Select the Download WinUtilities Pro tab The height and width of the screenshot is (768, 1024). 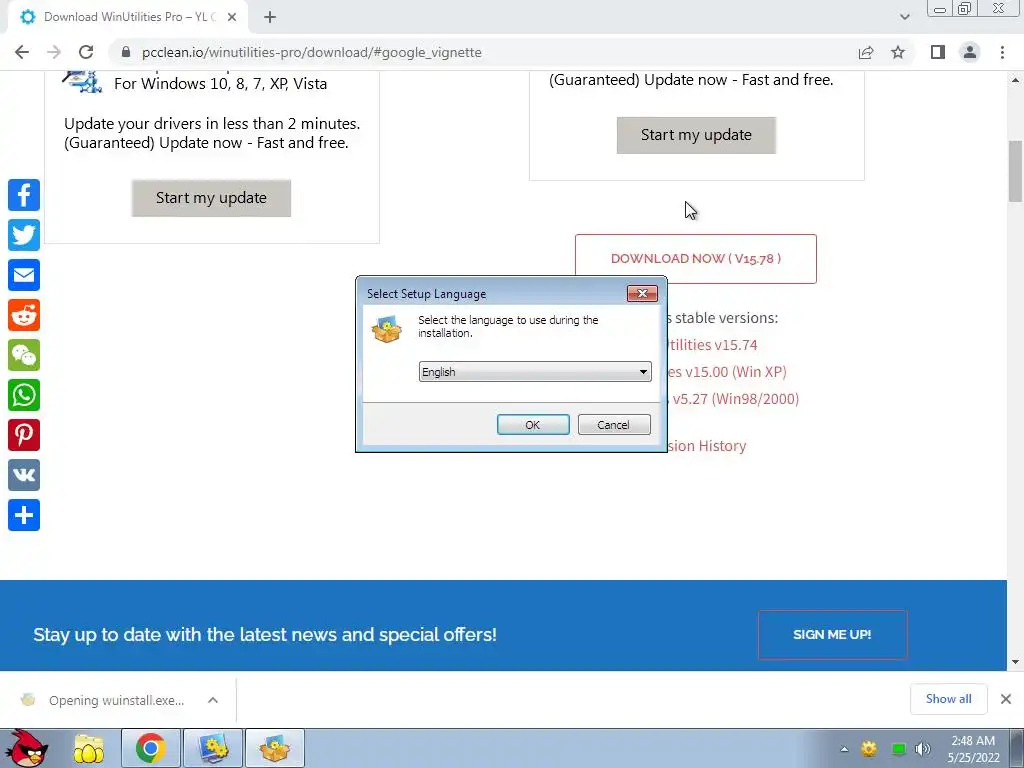[127, 17]
